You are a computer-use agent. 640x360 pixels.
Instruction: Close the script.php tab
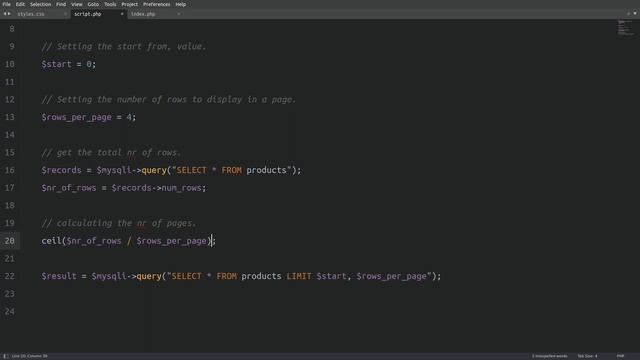tap(122, 14)
